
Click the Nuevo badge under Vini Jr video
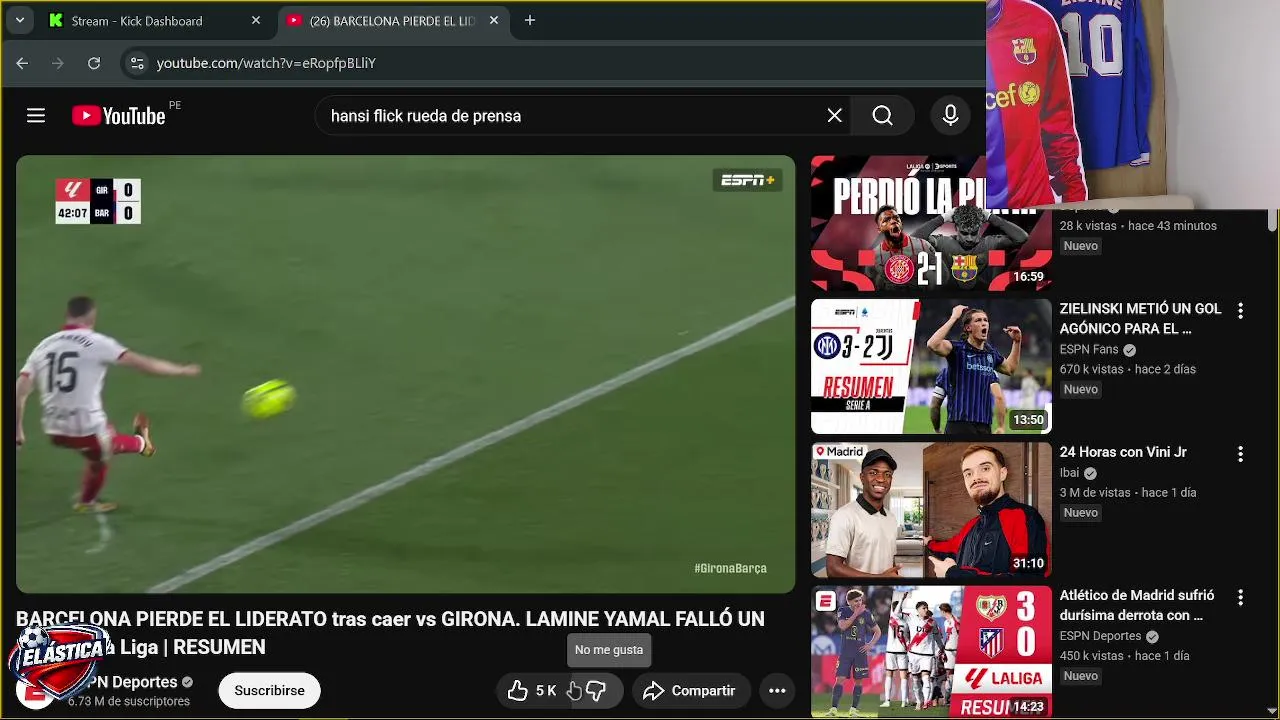[1081, 512]
